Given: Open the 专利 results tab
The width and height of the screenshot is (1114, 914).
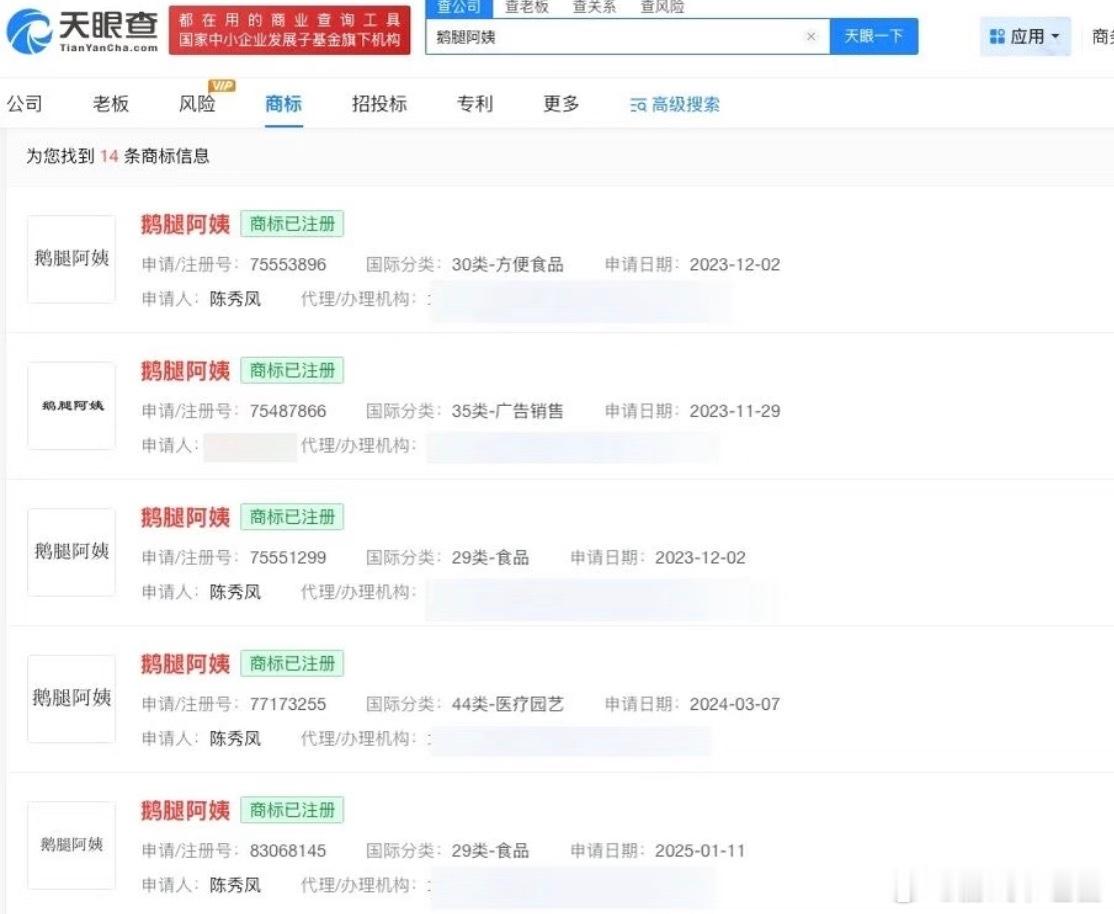Looking at the screenshot, I should (x=475, y=104).
